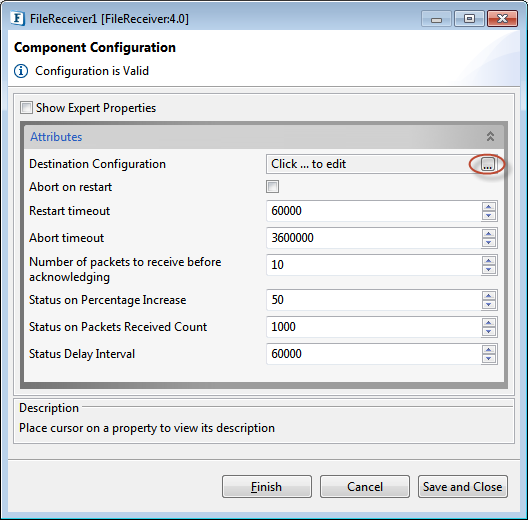Focus the Abort timeout field showing 3600000
The height and width of the screenshot is (520, 528).
point(374,238)
